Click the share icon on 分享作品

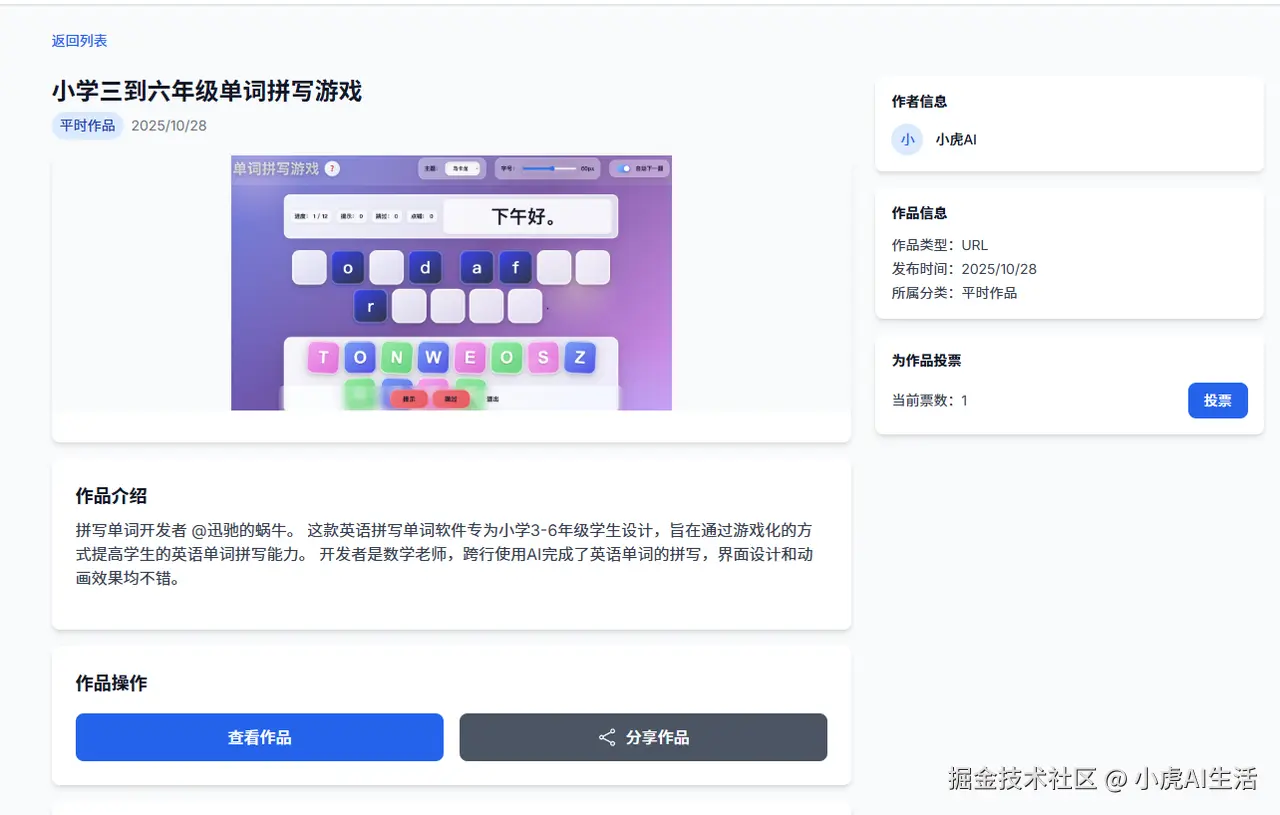(607, 737)
